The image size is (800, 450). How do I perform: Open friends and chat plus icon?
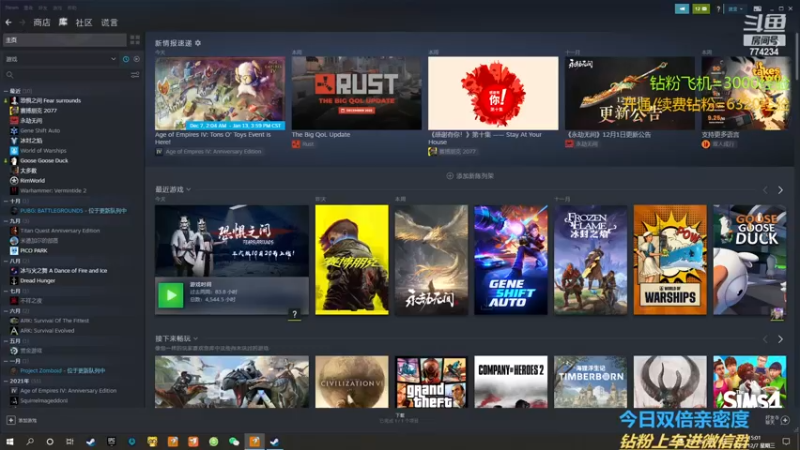[x=785, y=420]
